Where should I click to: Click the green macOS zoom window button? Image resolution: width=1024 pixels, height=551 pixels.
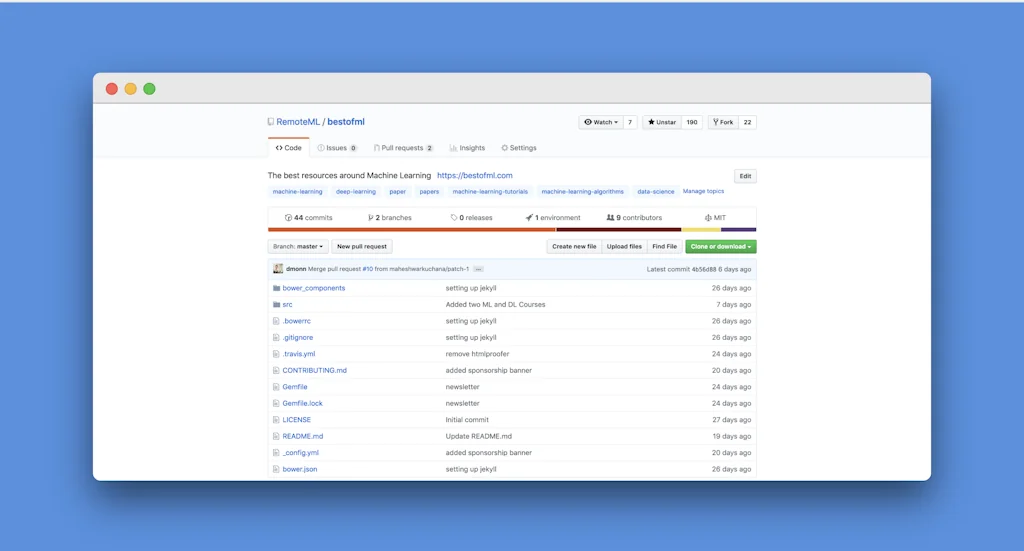click(150, 89)
